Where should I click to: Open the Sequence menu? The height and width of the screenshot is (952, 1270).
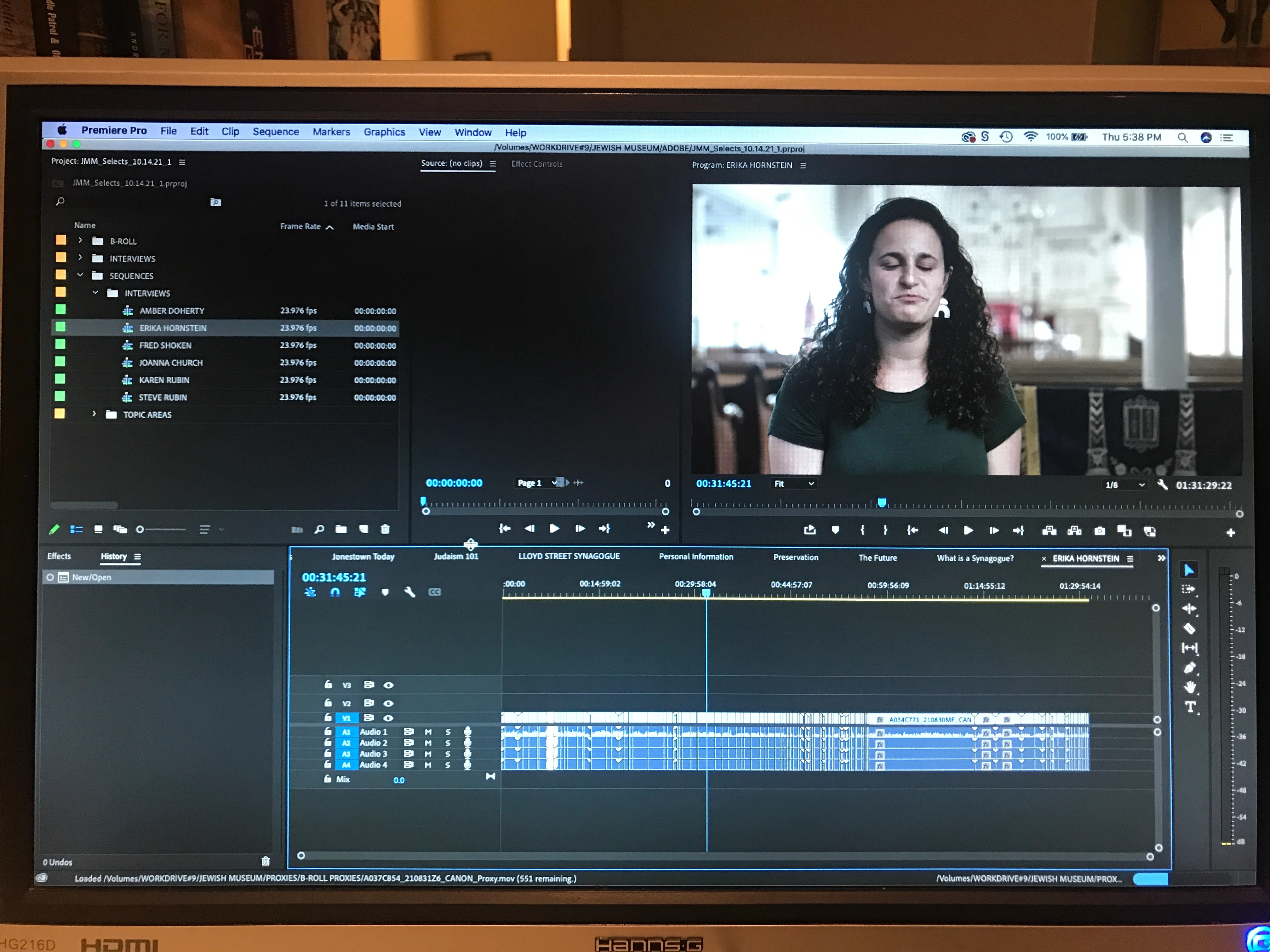(276, 131)
